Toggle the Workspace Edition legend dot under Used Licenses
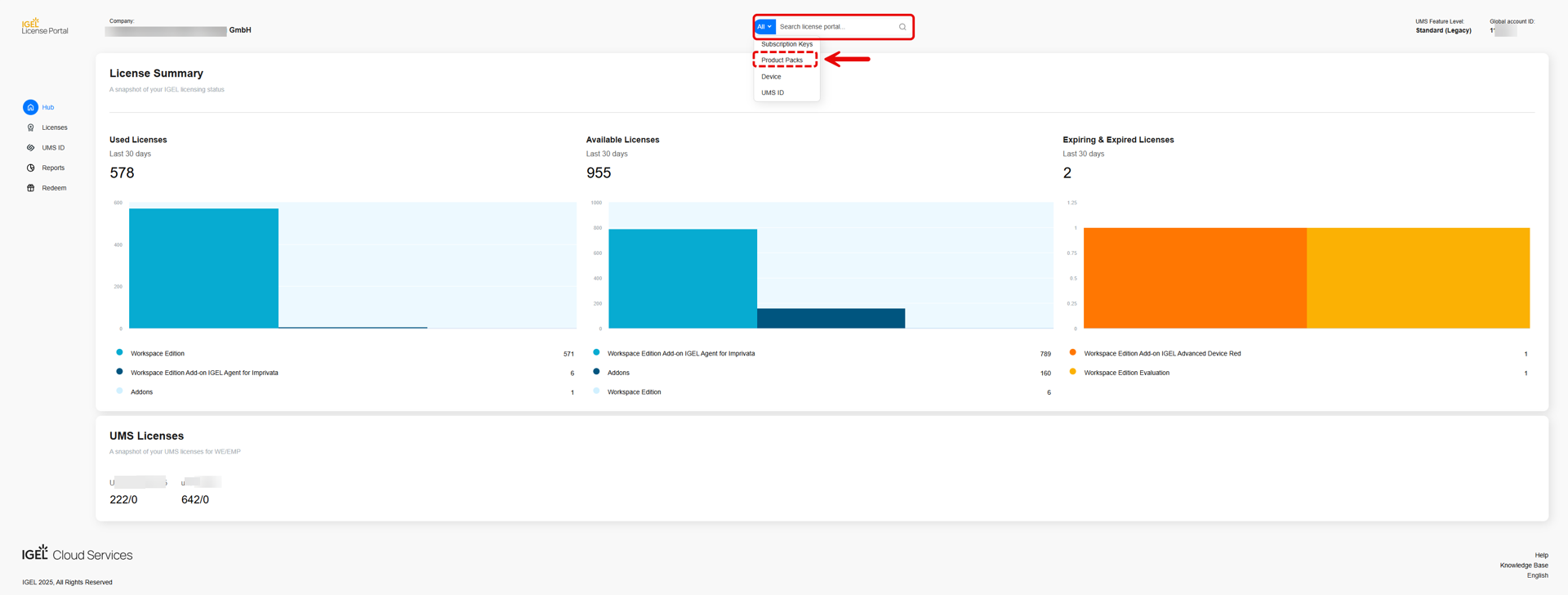The image size is (1568, 595). [120, 353]
